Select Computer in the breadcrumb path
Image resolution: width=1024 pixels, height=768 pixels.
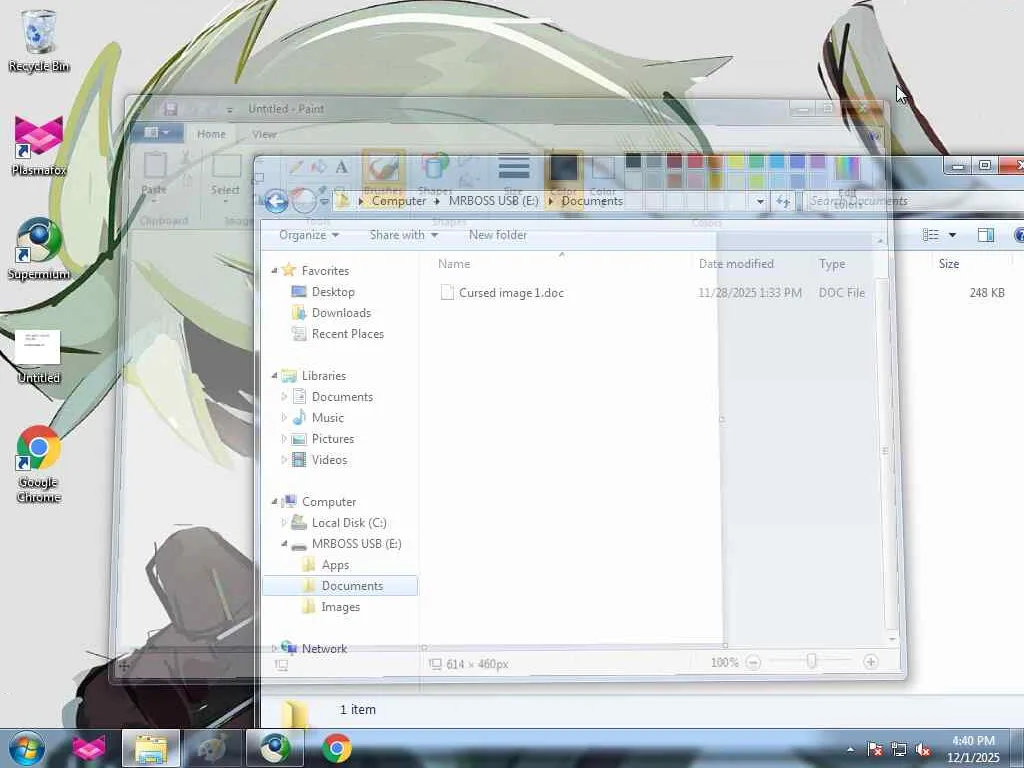398,201
